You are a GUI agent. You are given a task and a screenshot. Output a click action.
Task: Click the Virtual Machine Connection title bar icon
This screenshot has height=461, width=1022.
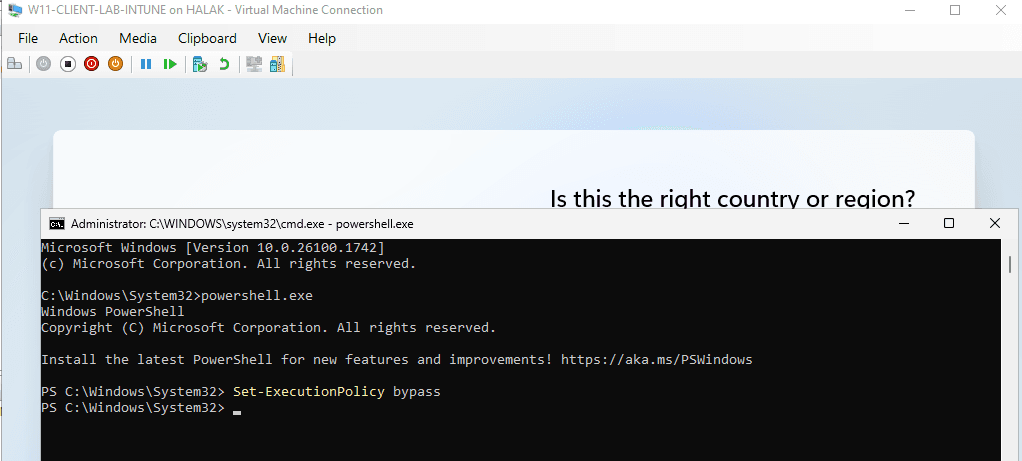coord(14,10)
